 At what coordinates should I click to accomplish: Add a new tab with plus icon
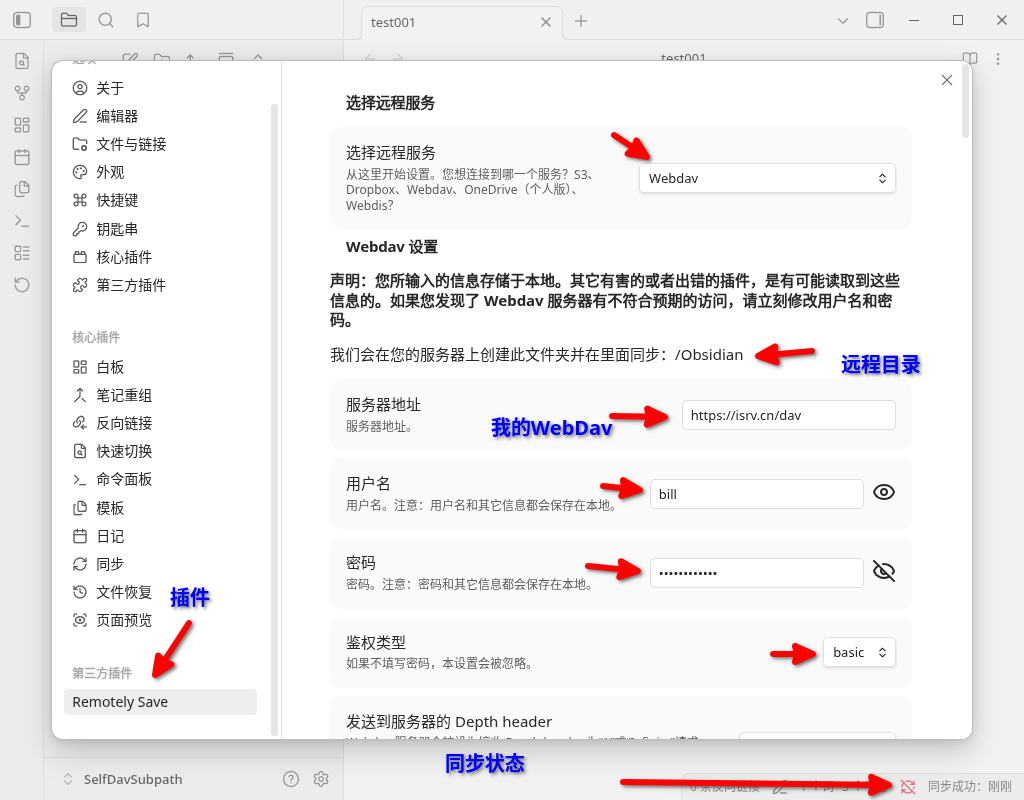[x=581, y=21]
